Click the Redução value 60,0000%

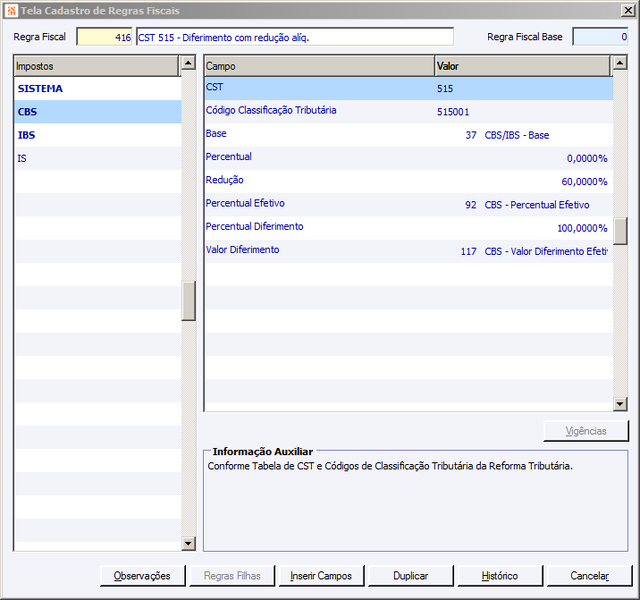(x=584, y=182)
